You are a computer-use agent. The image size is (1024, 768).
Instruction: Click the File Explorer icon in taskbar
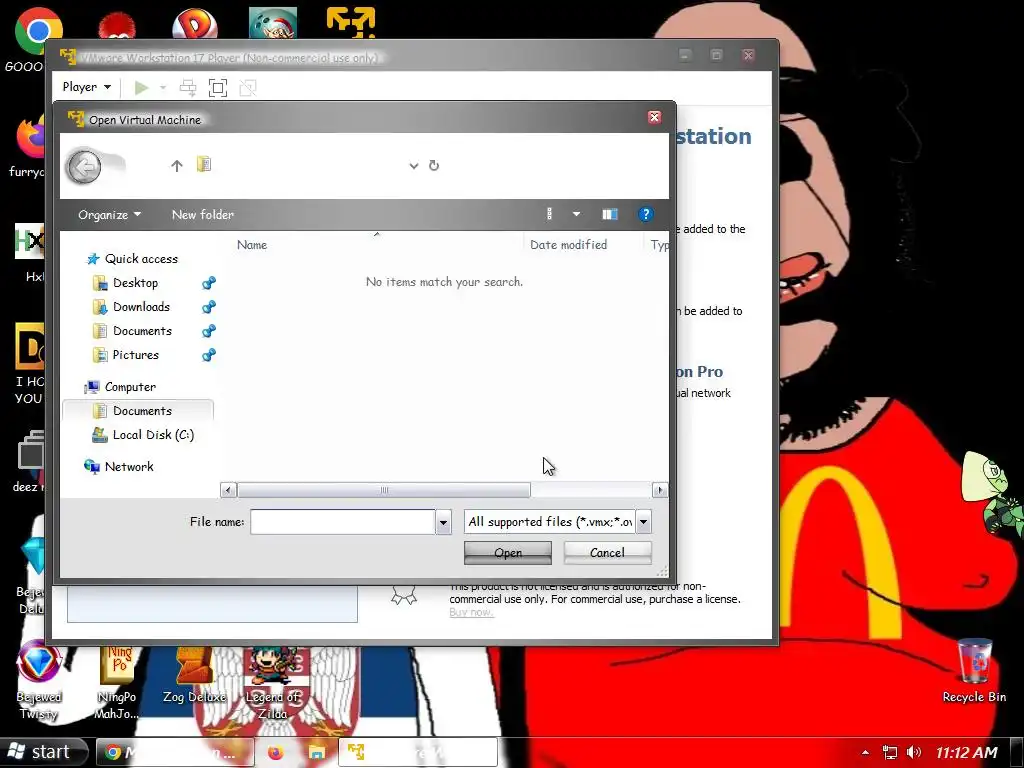pos(317,753)
